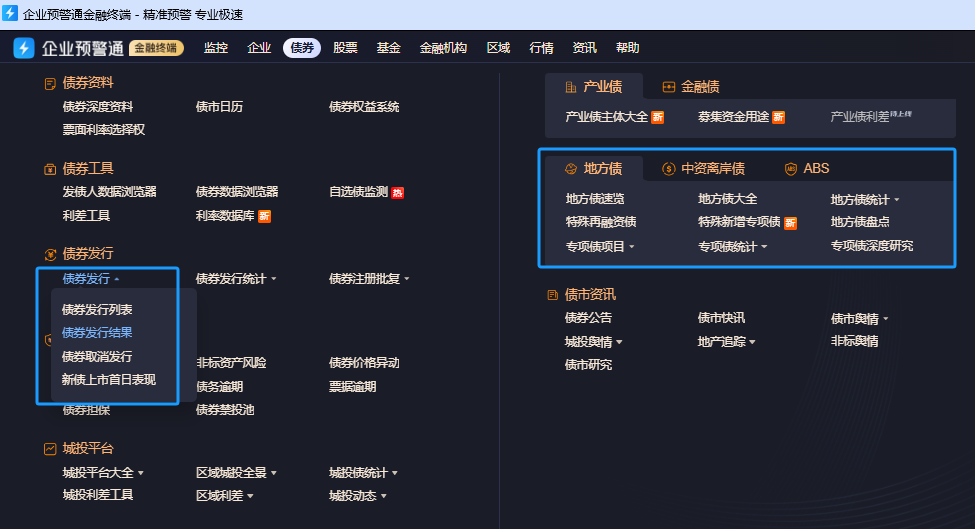Expand the 债券发行统计 dropdown
Screen dimensions: 975x529
[236, 279]
